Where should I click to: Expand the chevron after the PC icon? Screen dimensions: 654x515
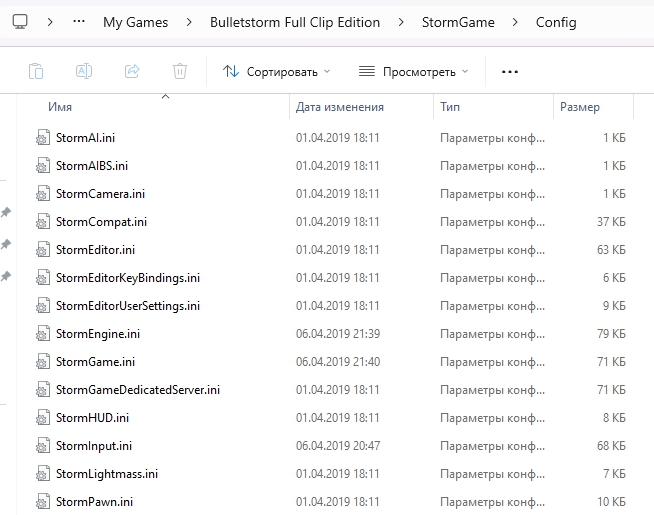[x=50, y=22]
